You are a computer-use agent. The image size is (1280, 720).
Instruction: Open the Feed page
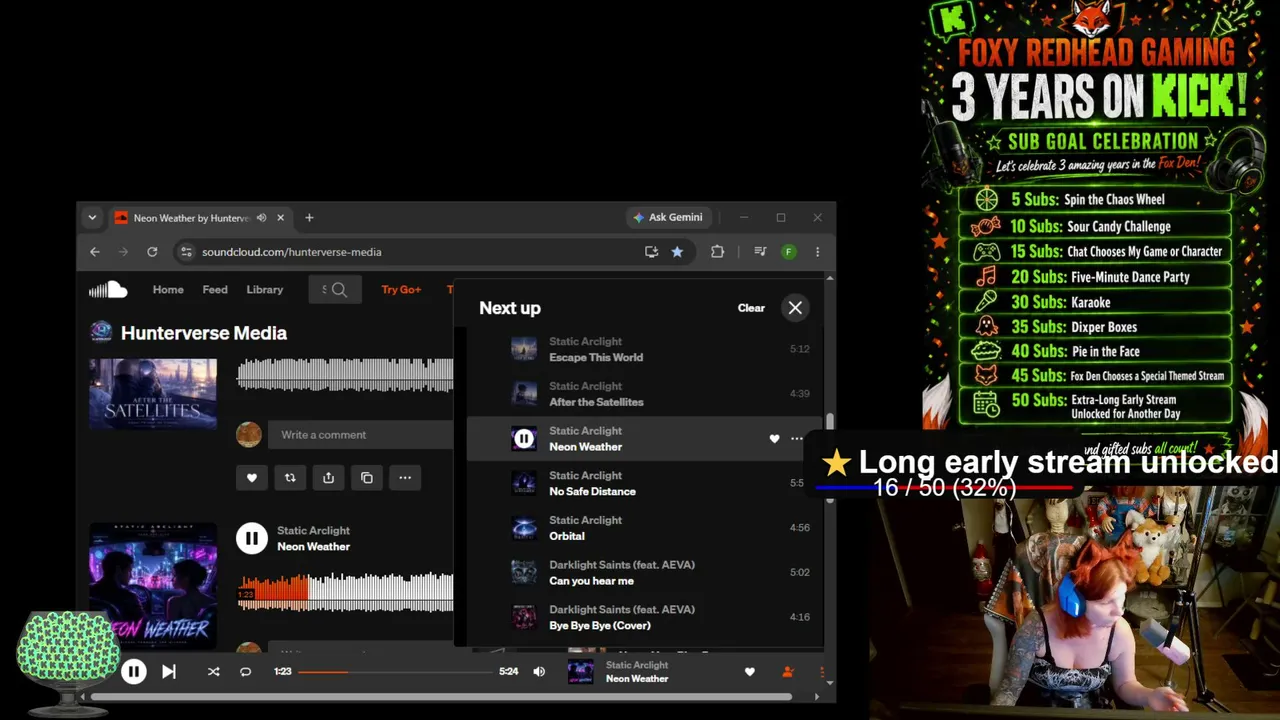pyautogui.click(x=215, y=290)
